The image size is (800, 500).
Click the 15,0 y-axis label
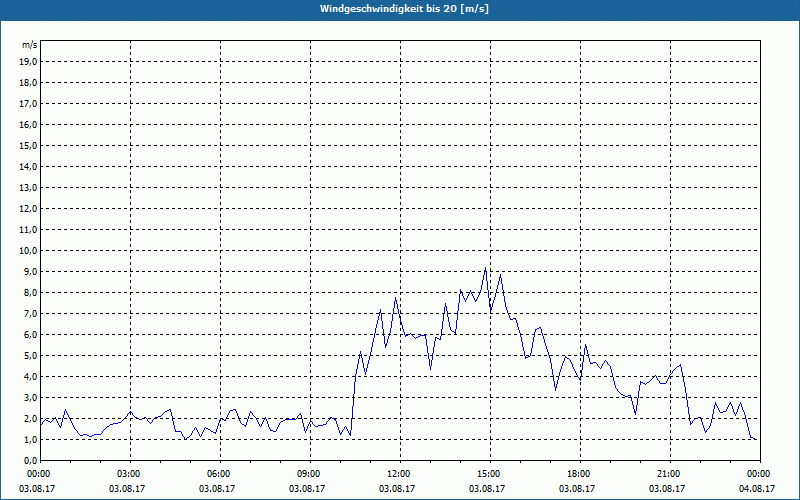click(x=29, y=145)
